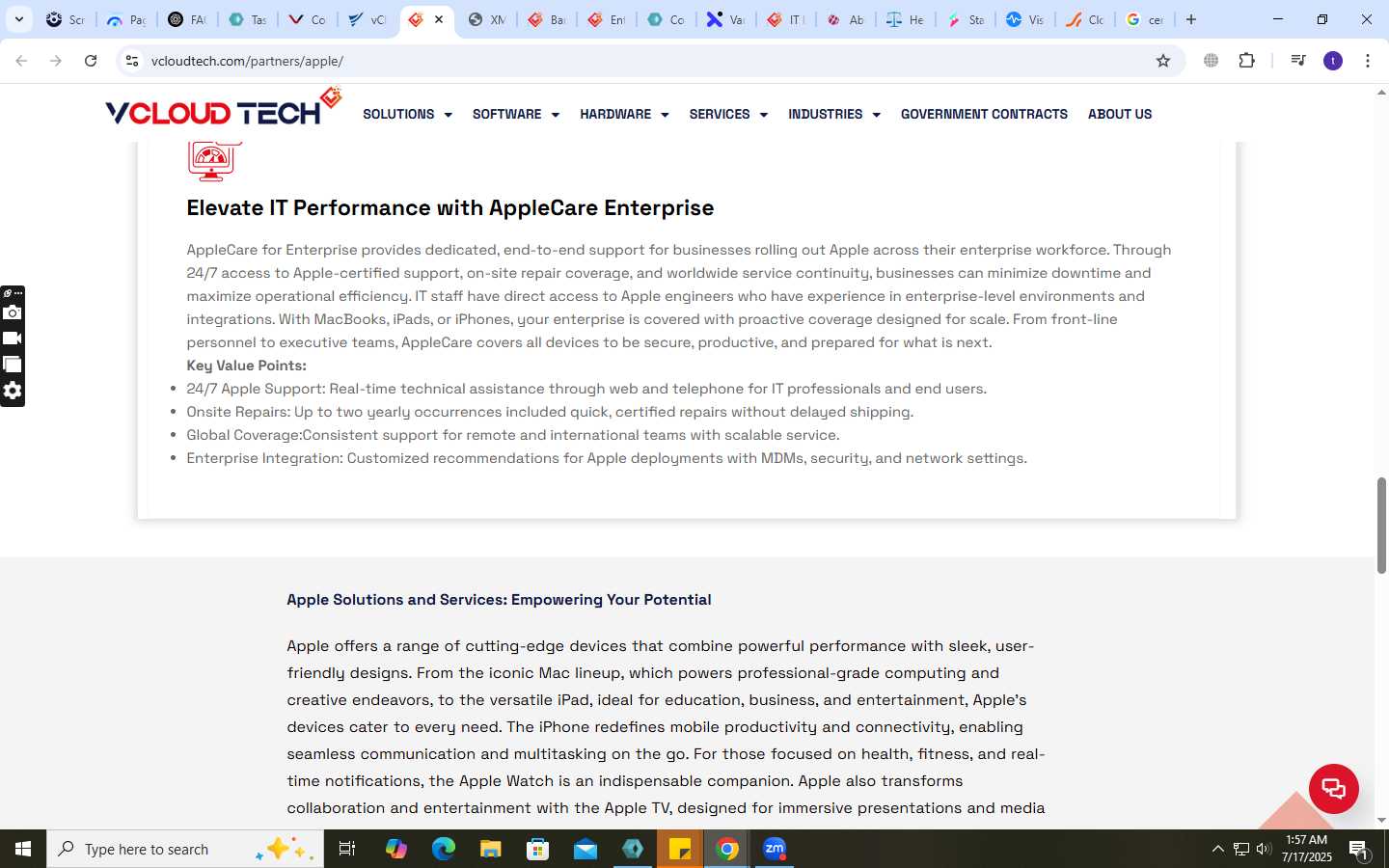The height and width of the screenshot is (868, 1389).
Task: Click 'Apple Solutions and Services' heading
Action: tap(499, 599)
